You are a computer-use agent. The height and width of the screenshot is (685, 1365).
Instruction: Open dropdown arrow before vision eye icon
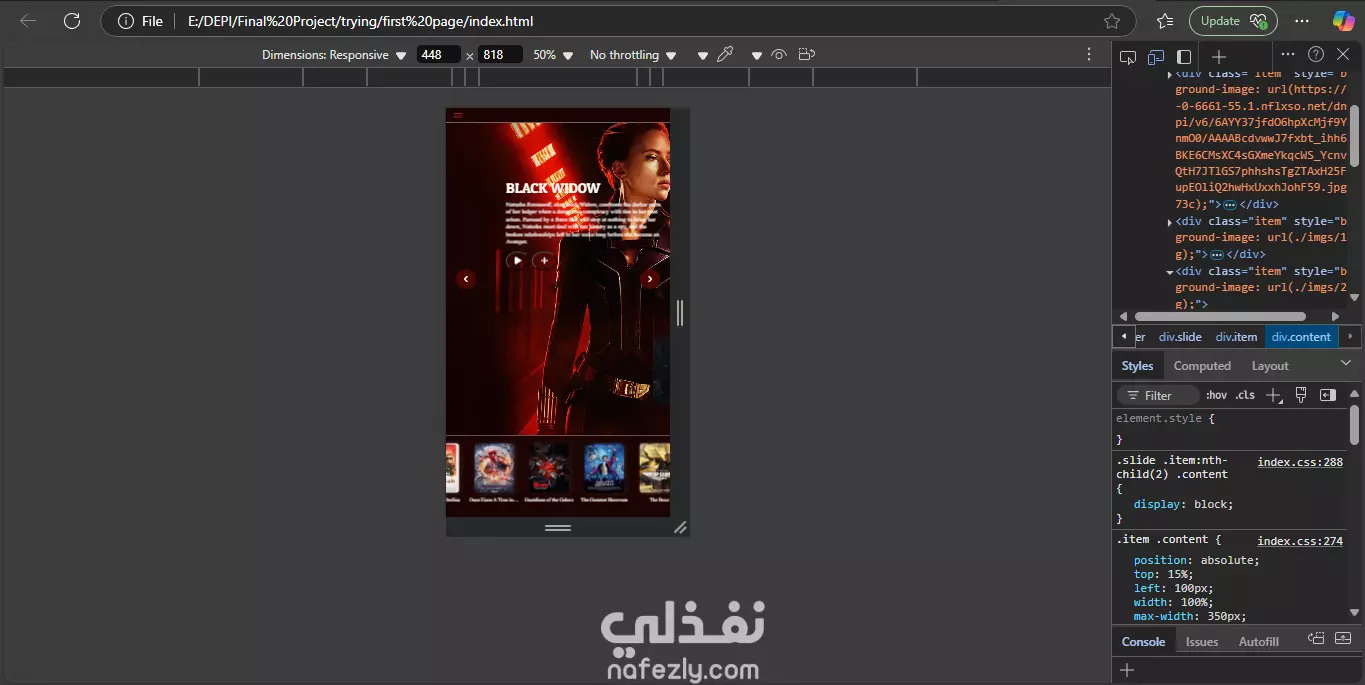pos(757,56)
